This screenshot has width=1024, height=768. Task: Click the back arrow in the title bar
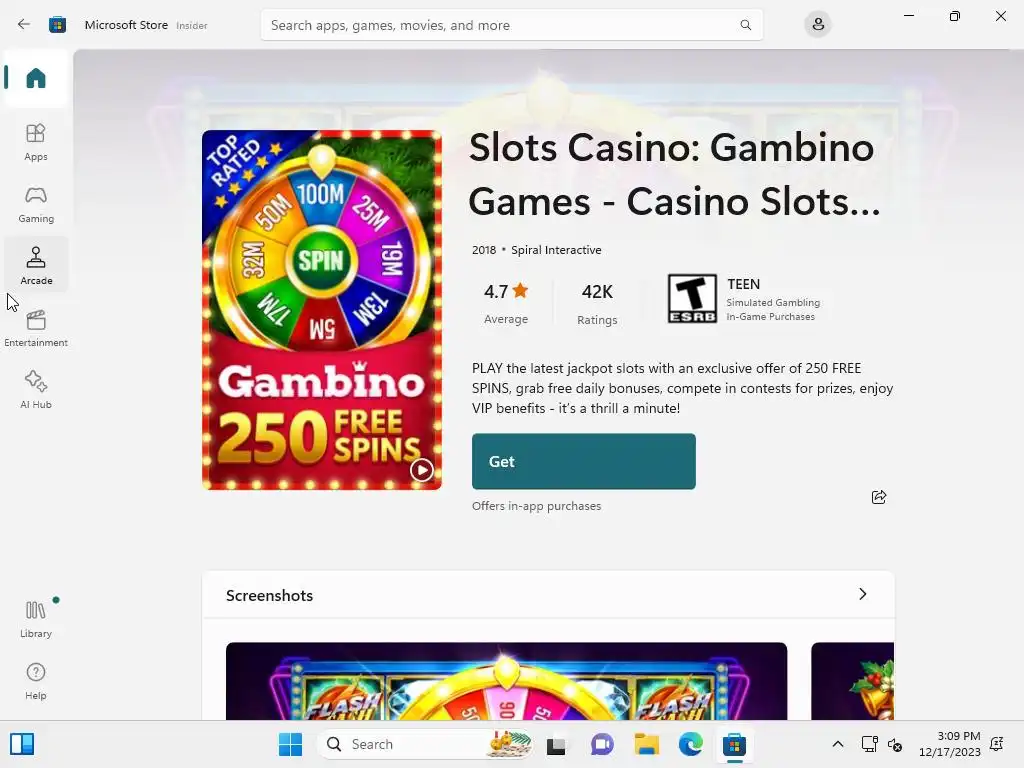pos(24,25)
